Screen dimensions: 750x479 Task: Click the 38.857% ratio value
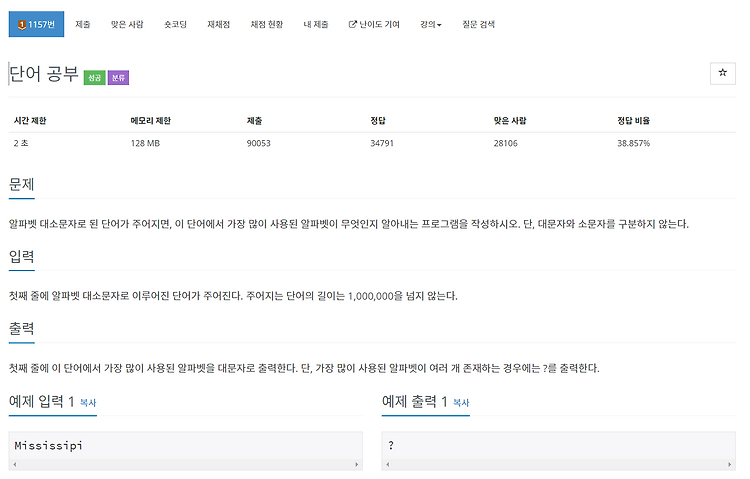pyautogui.click(x=633, y=143)
